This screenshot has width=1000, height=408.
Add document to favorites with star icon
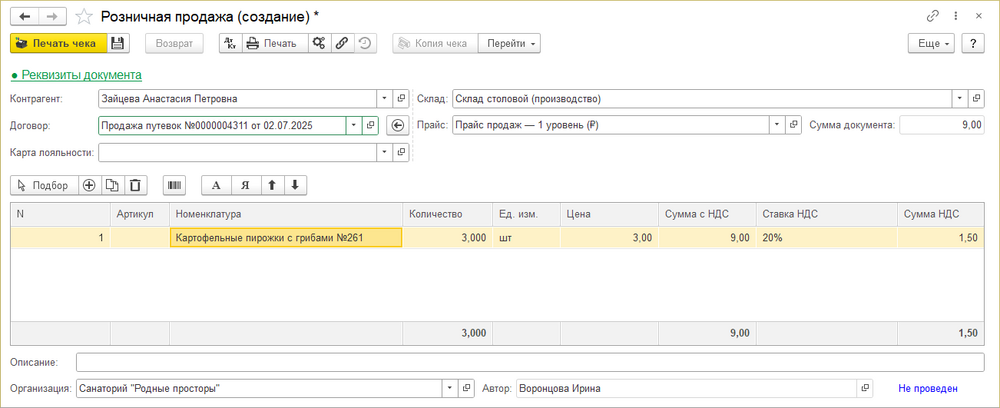85,17
